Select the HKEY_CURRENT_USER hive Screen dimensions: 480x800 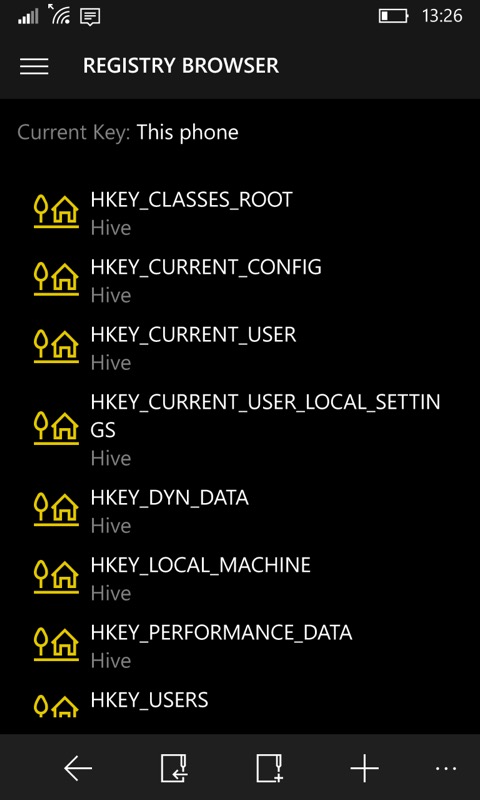[x=240, y=347]
